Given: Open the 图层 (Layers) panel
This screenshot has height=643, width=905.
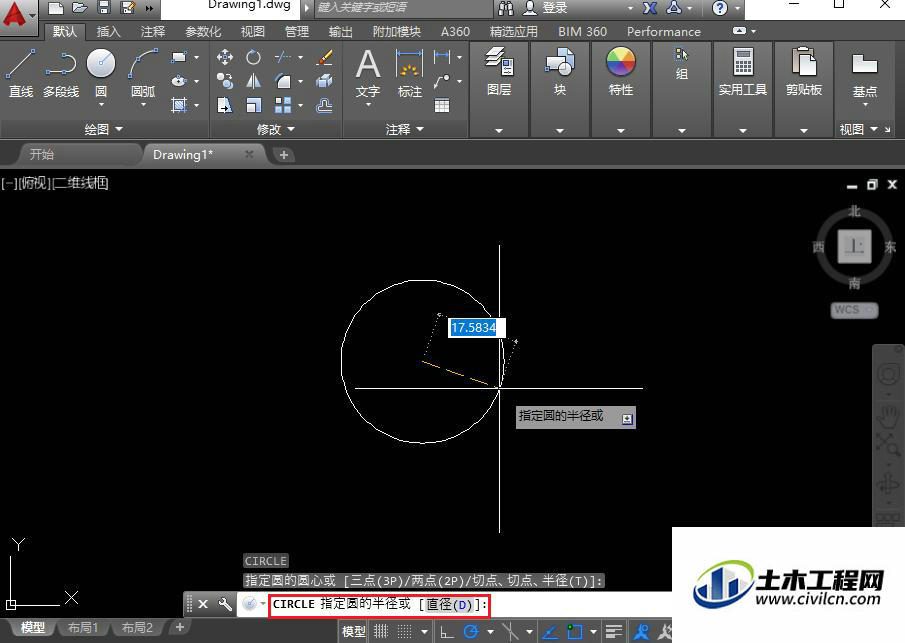Looking at the screenshot, I should (499, 72).
